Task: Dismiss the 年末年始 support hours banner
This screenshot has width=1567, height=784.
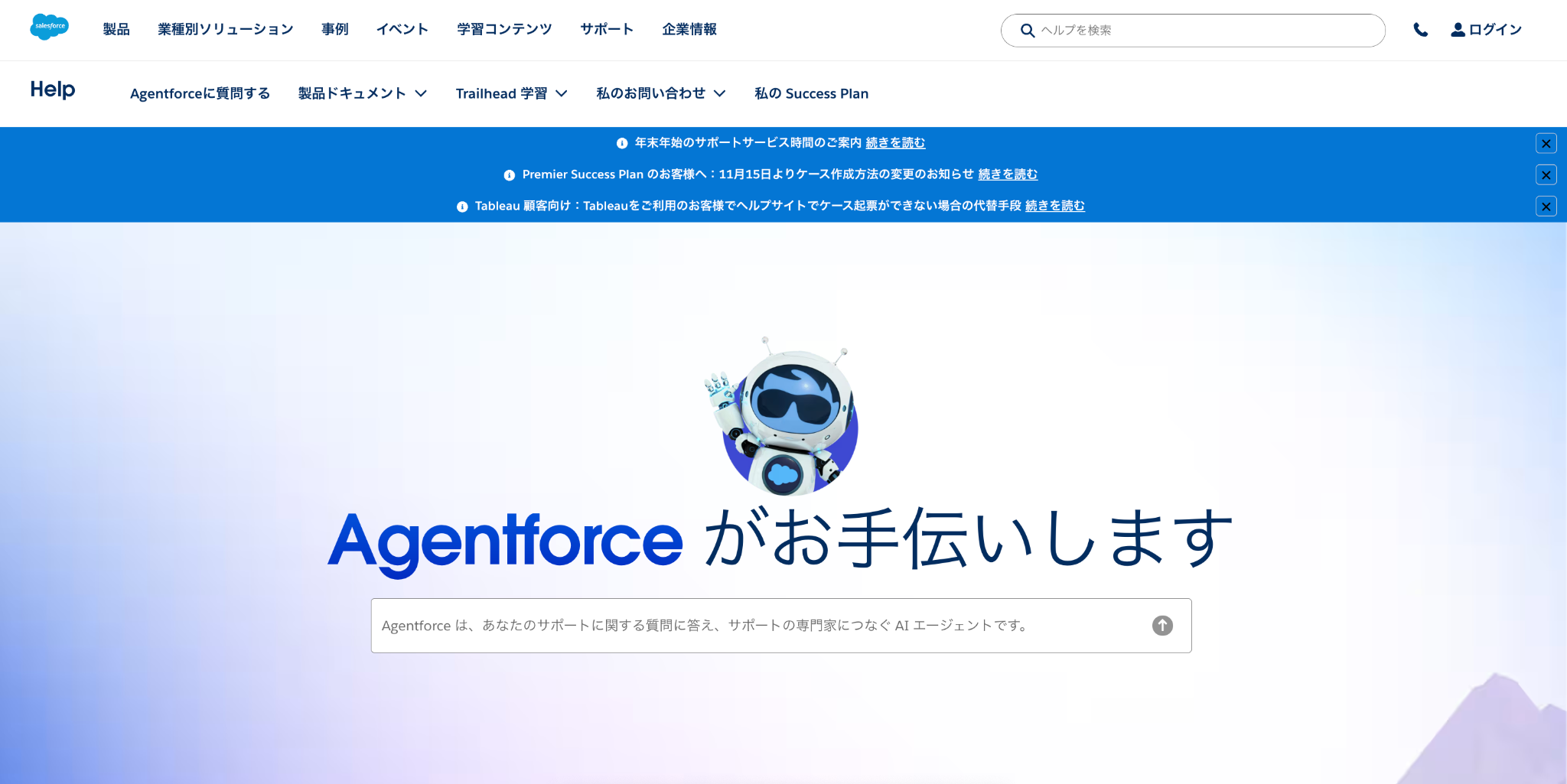Action: coord(1546,143)
